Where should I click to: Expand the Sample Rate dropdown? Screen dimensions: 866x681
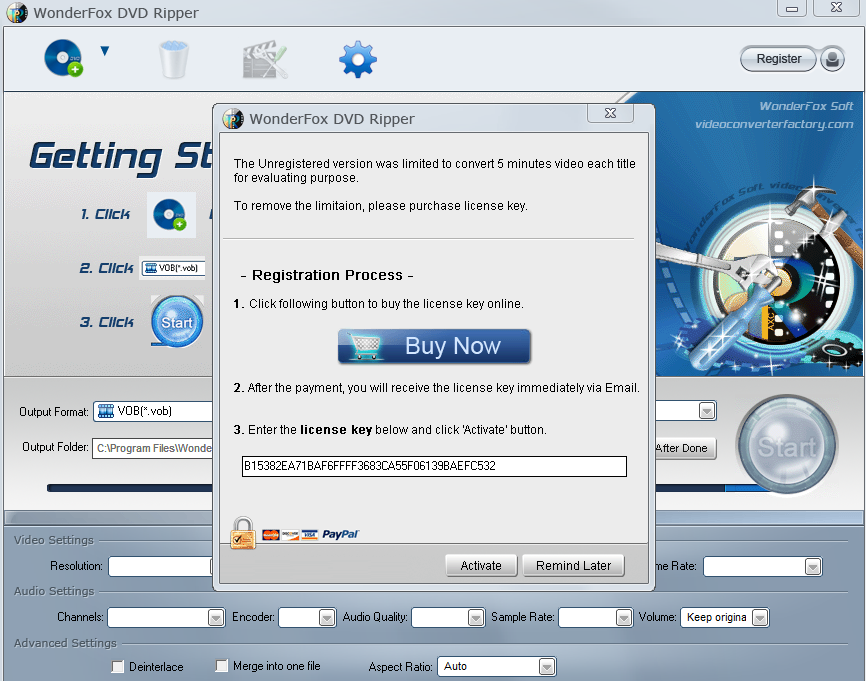(624, 617)
